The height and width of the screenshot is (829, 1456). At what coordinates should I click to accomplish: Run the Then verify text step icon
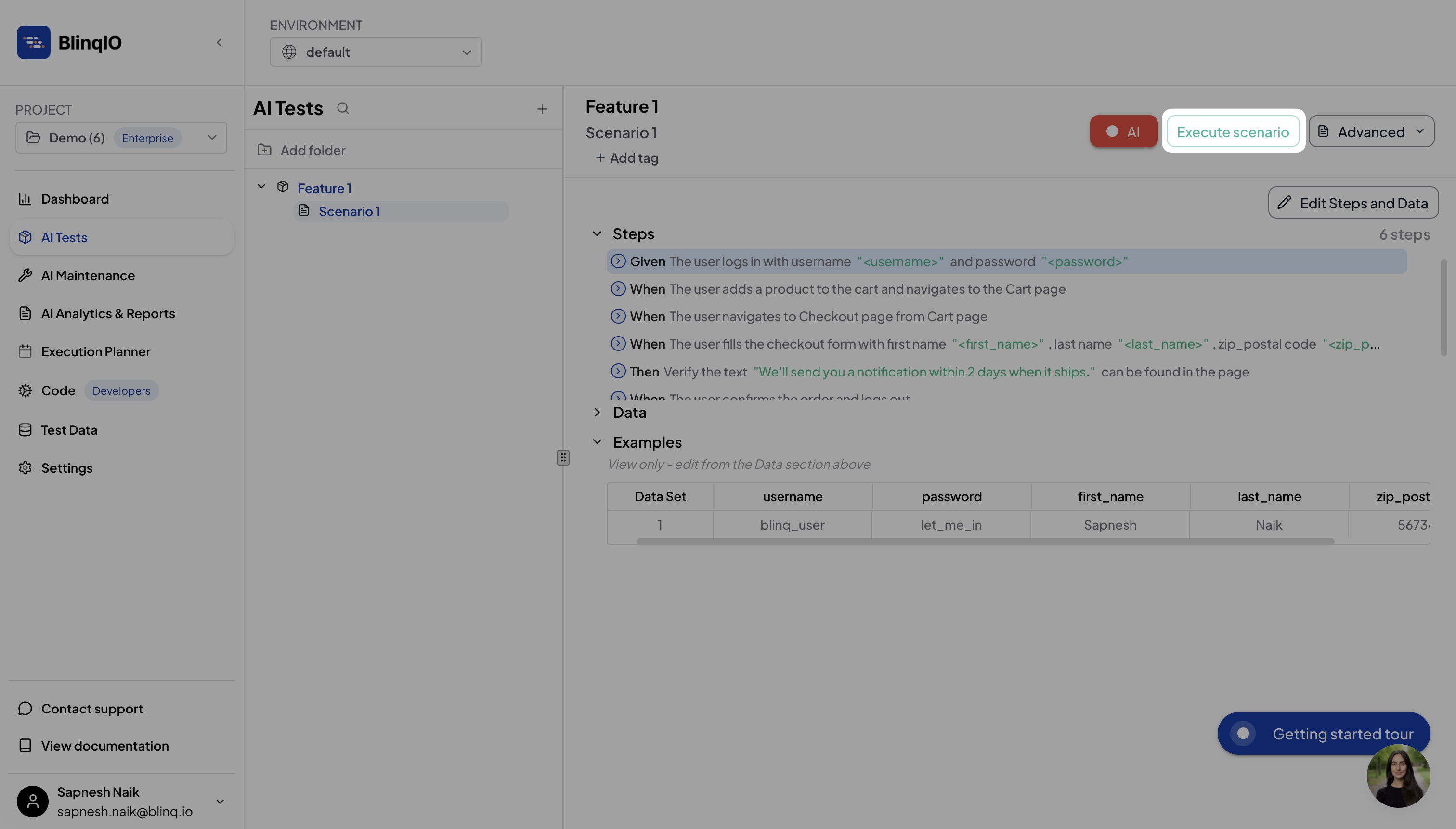pos(618,372)
